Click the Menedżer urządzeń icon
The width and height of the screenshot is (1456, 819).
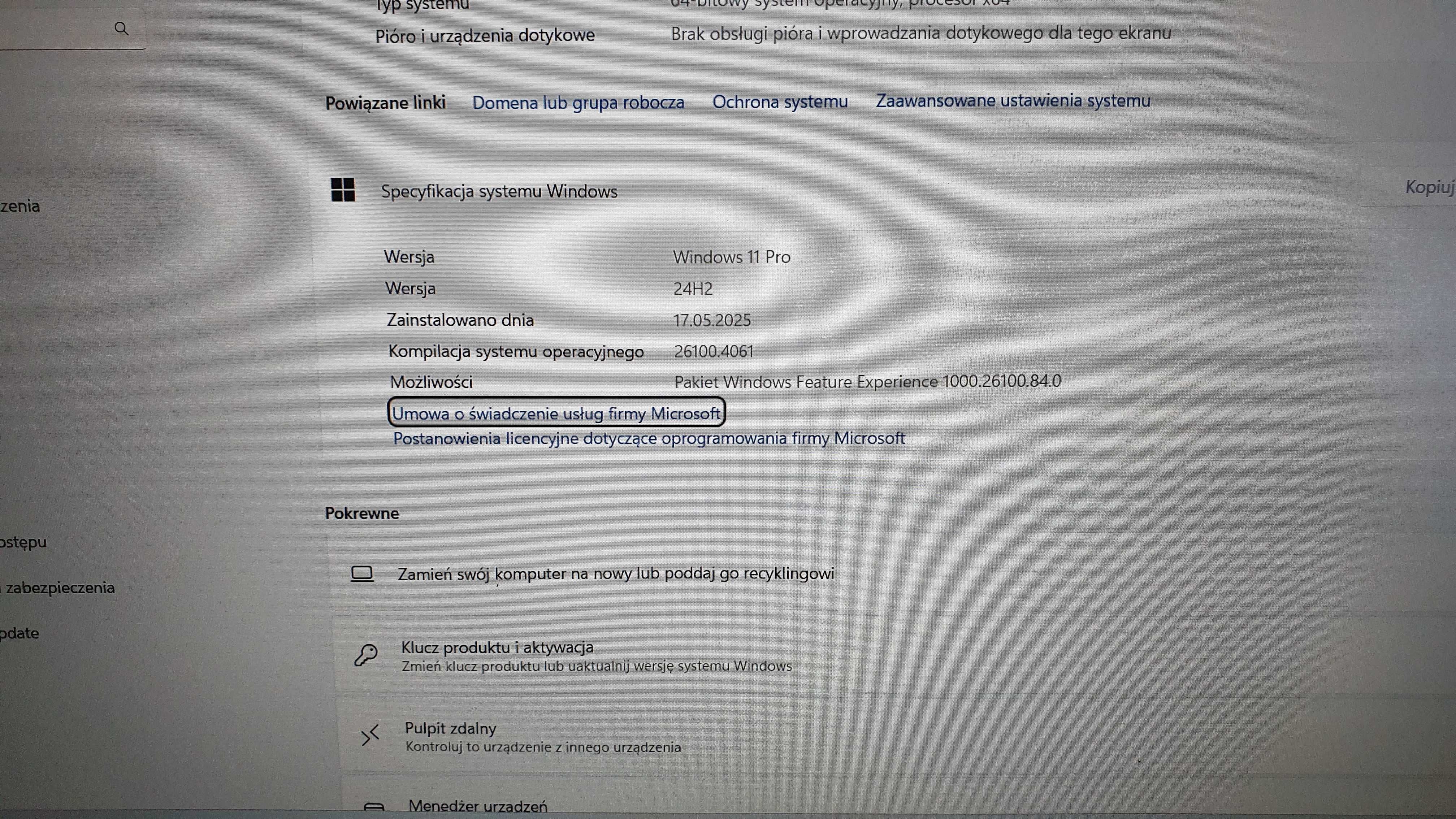coord(374,807)
